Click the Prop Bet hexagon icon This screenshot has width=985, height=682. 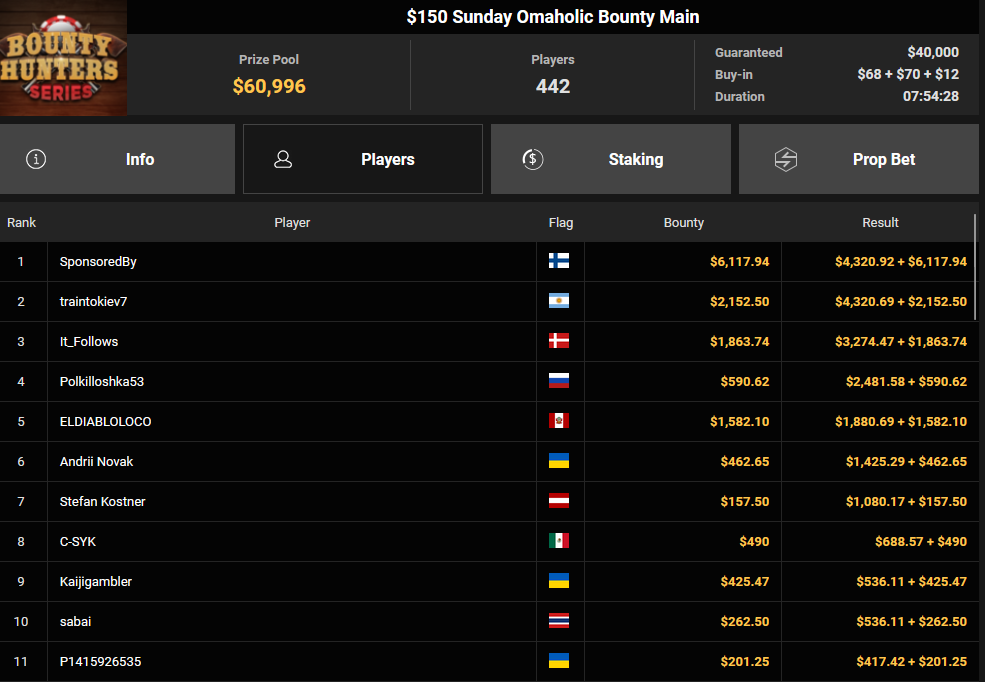coord(786,159)
